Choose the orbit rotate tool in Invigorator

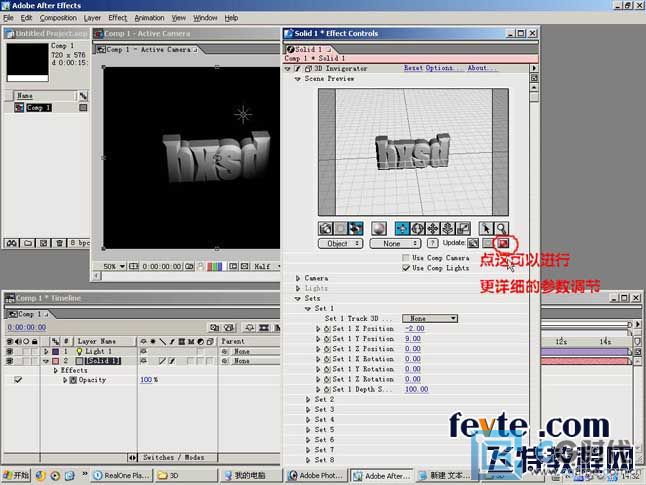pos(417,228)
